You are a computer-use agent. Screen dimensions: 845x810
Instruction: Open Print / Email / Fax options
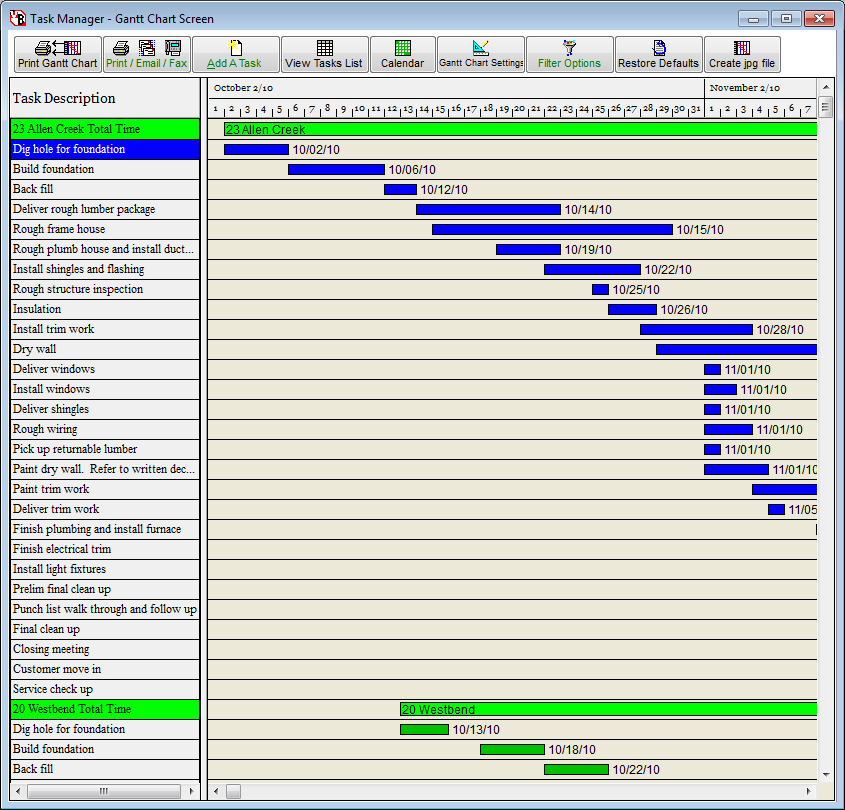(x=146, y=55)
